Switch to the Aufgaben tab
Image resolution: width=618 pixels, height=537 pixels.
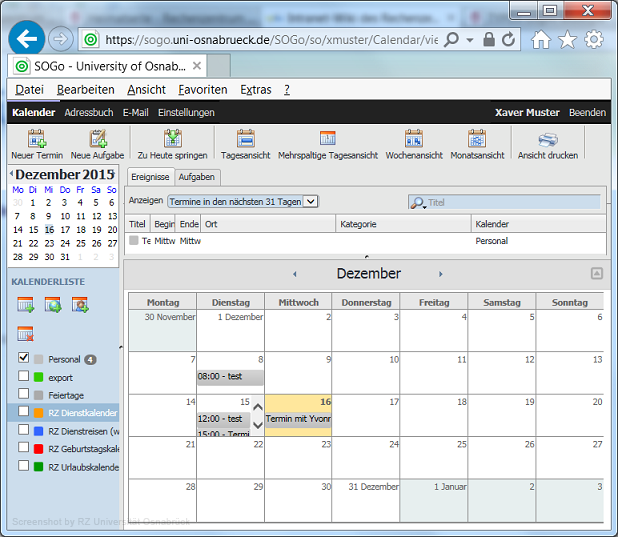(x=197, y=177)
